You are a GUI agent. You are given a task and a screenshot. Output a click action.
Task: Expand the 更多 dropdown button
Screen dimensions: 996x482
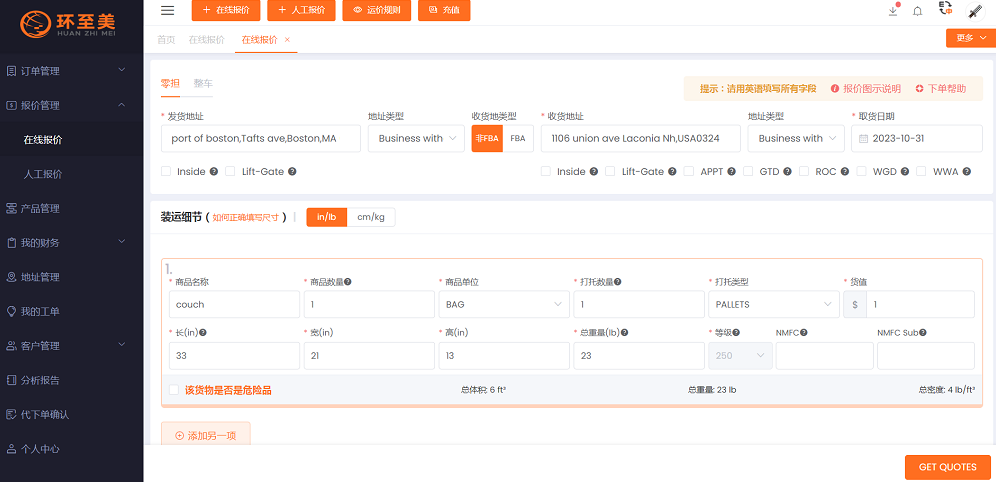[970, 38]
